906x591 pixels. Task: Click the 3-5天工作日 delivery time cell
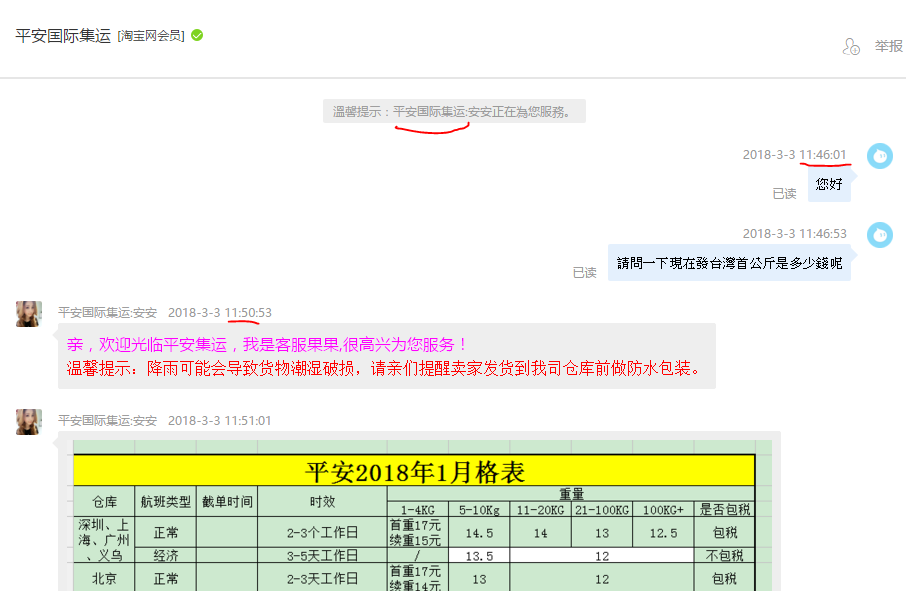[322, 555]
